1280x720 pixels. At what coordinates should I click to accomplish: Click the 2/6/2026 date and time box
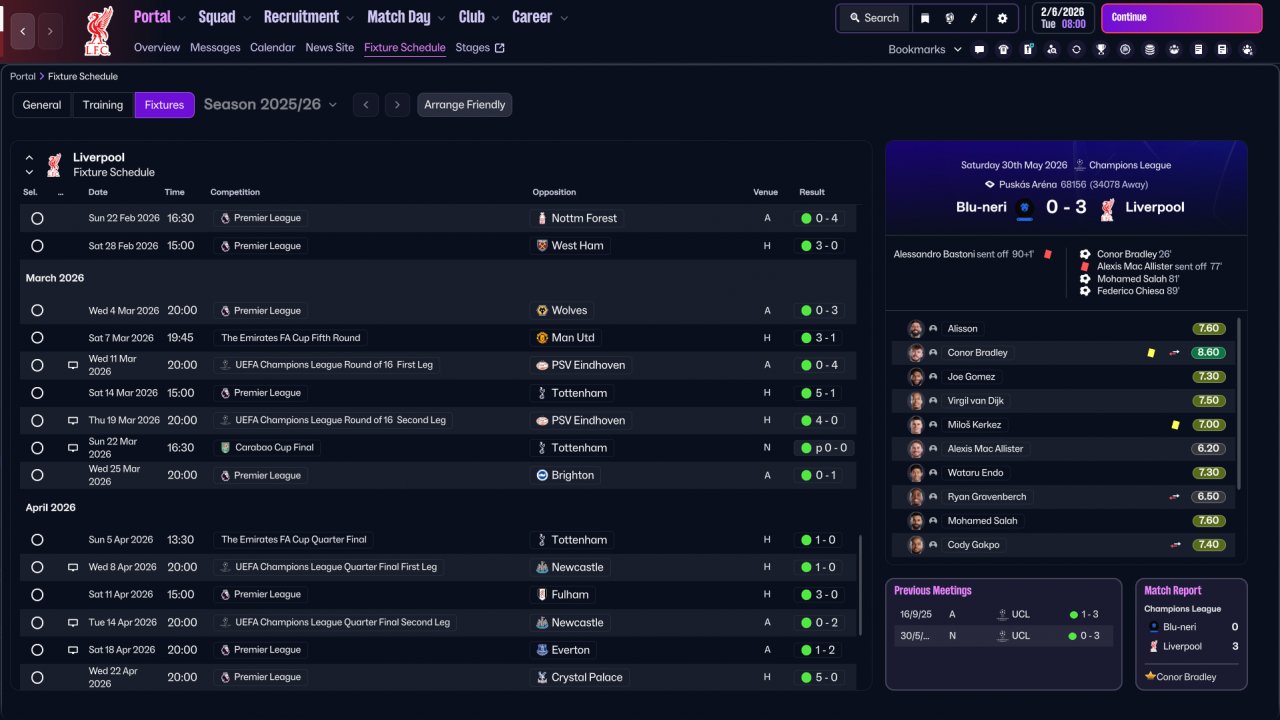(x=1063, y=18)
